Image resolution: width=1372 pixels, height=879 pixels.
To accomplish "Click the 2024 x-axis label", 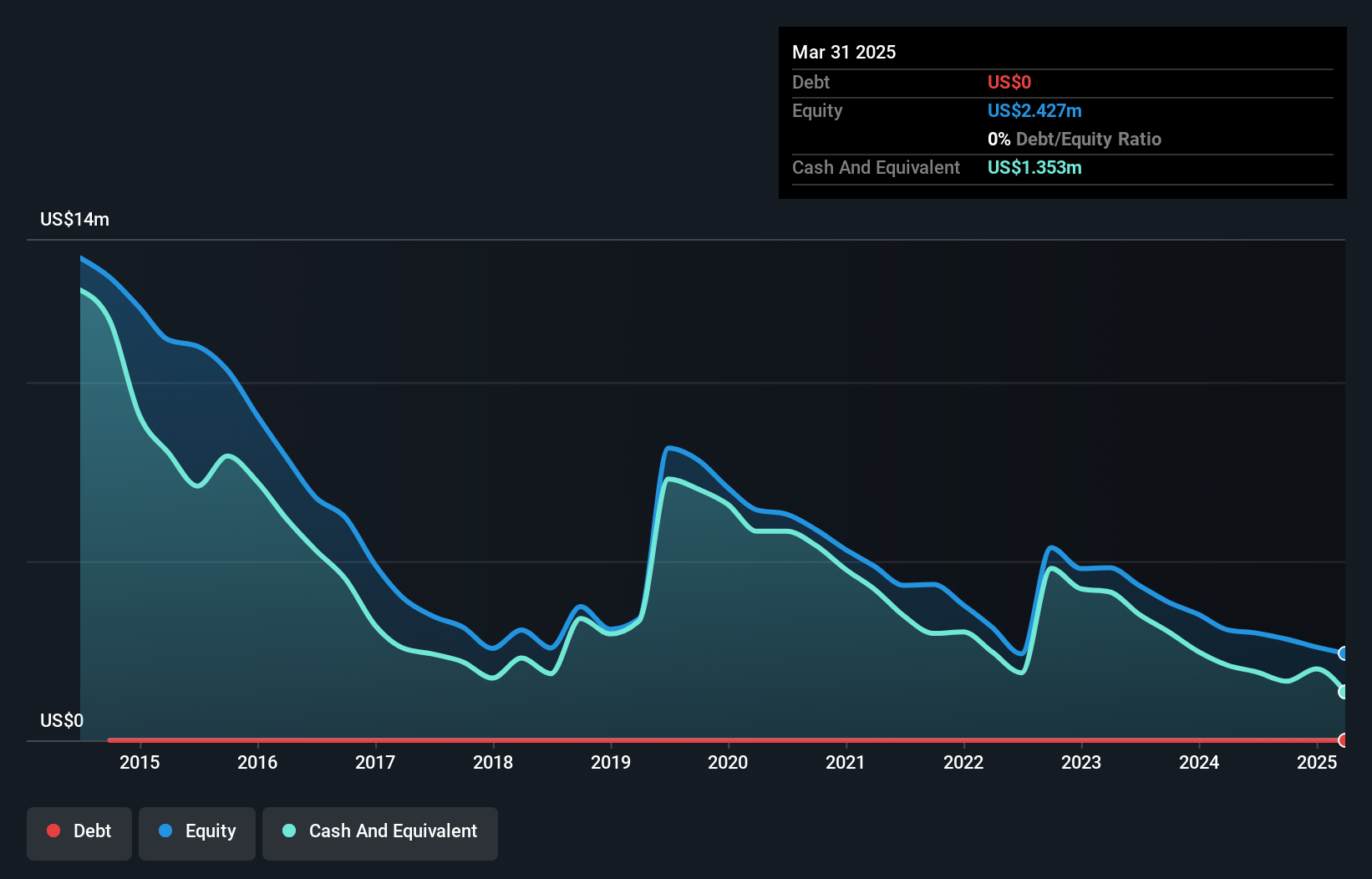I will [1199, 762].
